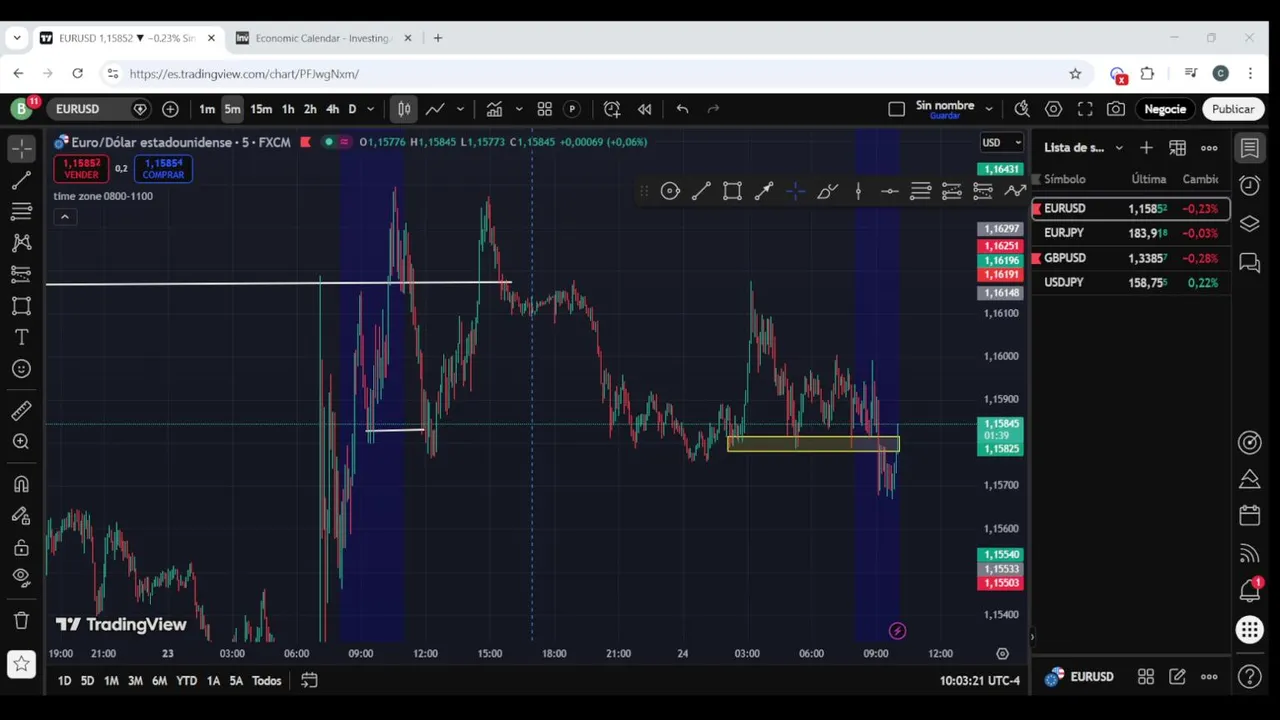1280x720 pixels.
Task: Open the Indicators menu
Action: coord(494,109)
